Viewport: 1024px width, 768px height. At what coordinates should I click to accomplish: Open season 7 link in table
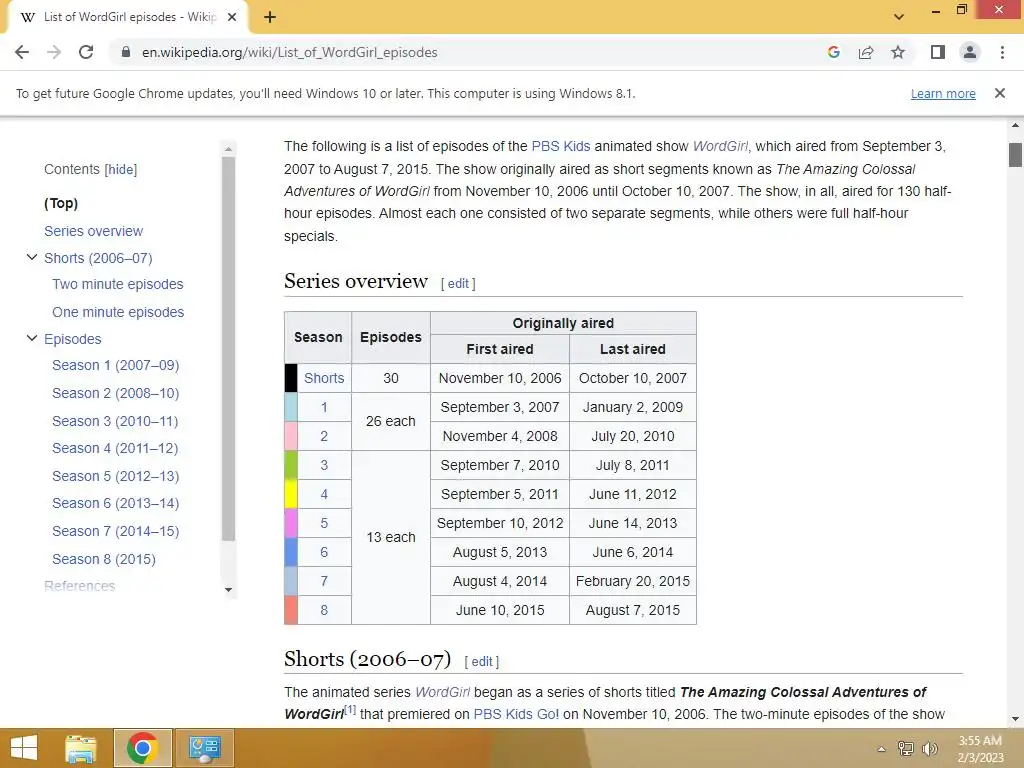click(x=324, y=581)
